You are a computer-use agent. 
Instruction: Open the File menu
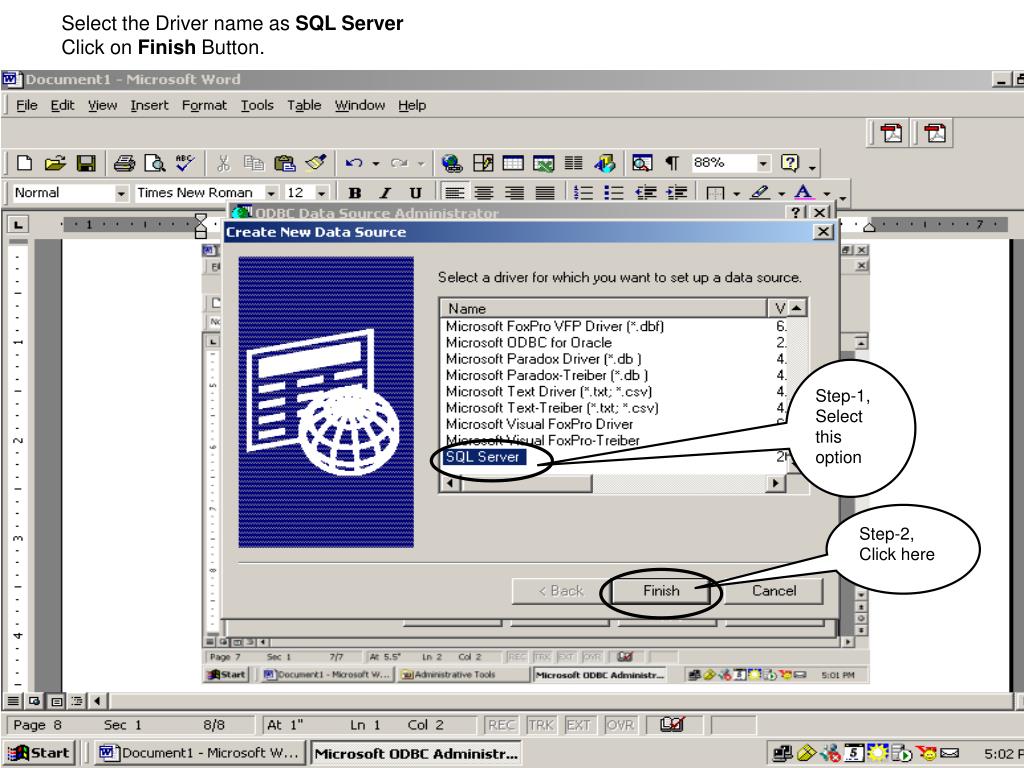click(x=27, y=105)
